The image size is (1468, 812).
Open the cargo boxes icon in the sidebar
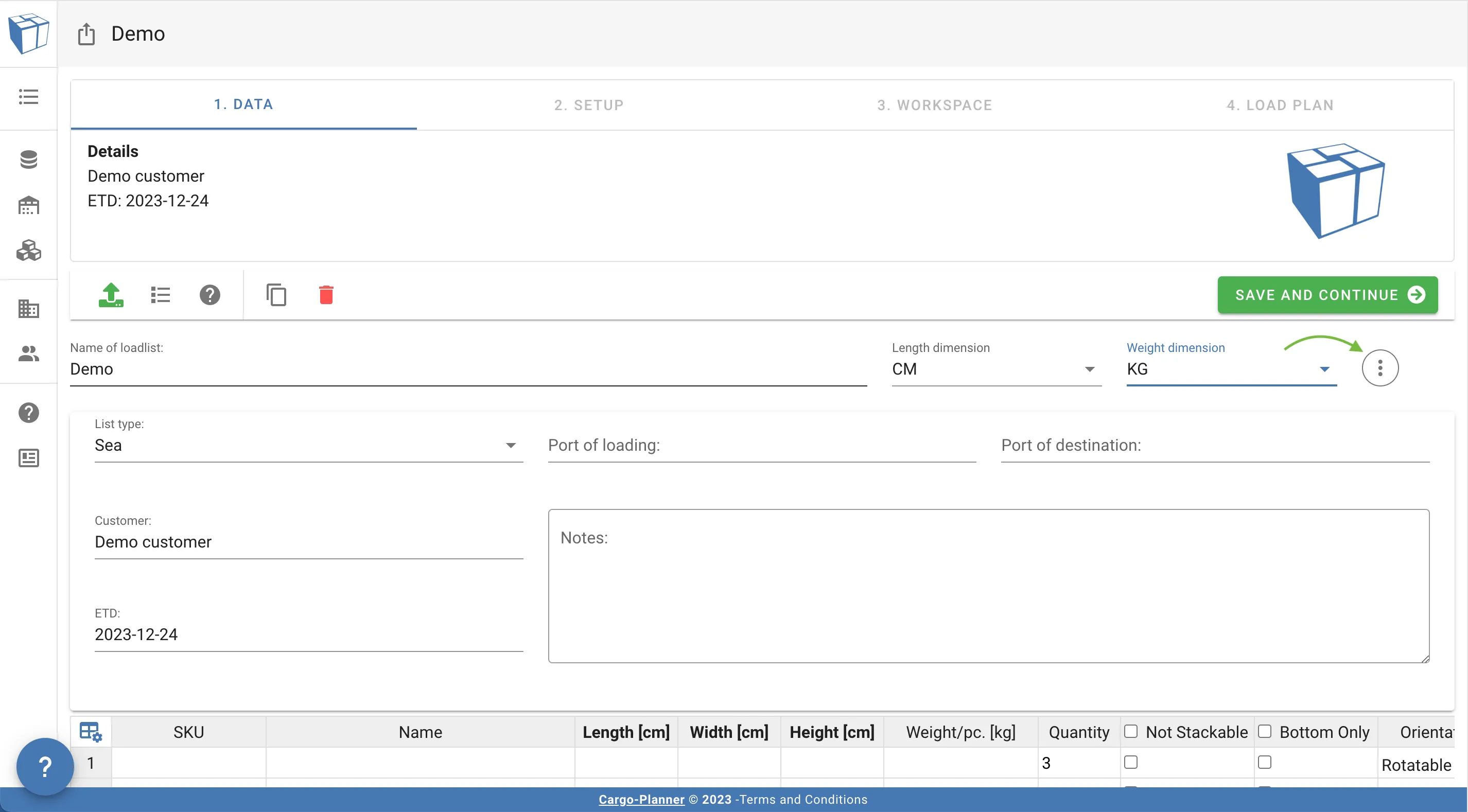(28, 251)
